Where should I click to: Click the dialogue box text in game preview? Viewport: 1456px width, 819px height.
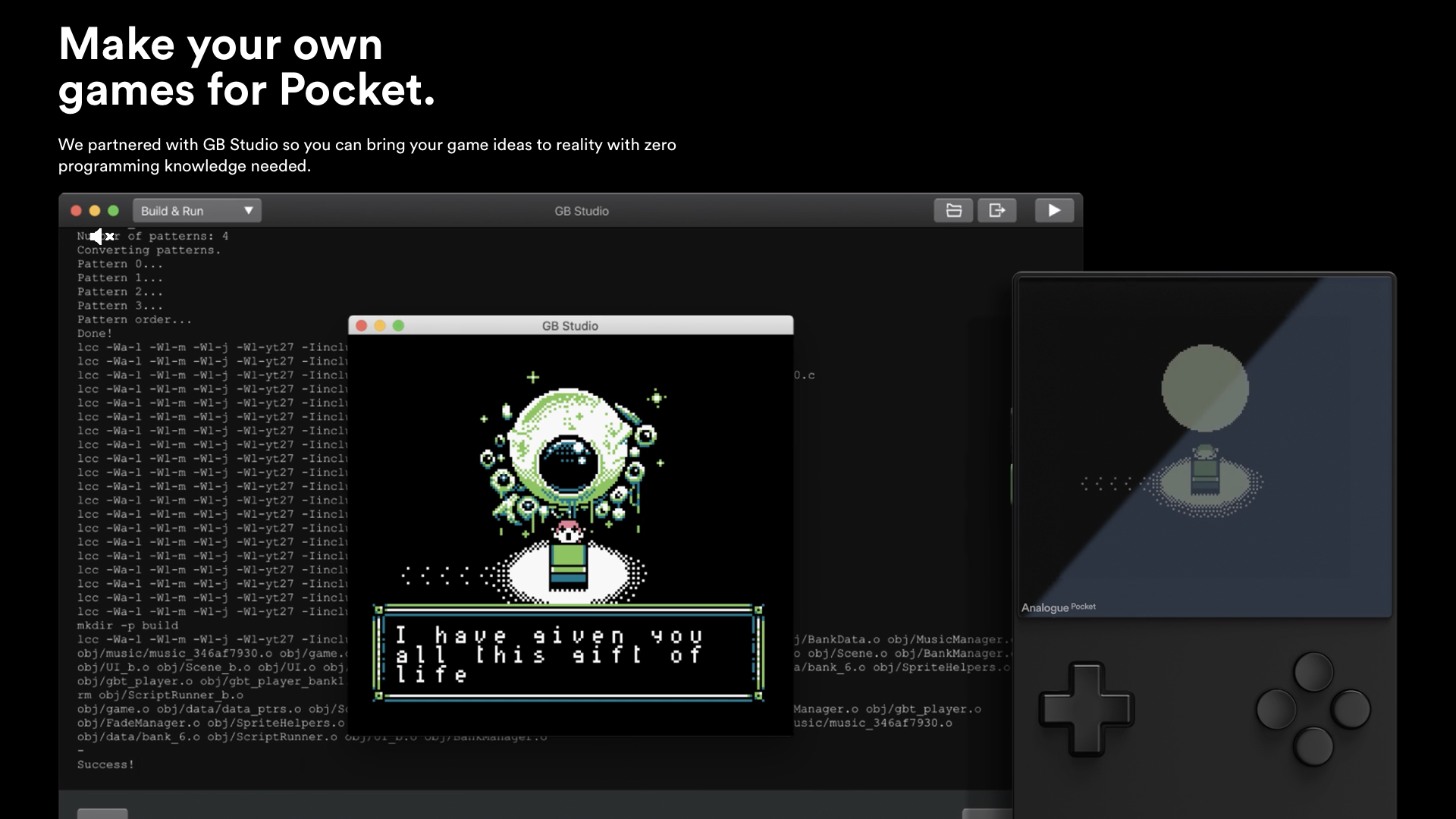pyautogui.click(x=550, y=654)
